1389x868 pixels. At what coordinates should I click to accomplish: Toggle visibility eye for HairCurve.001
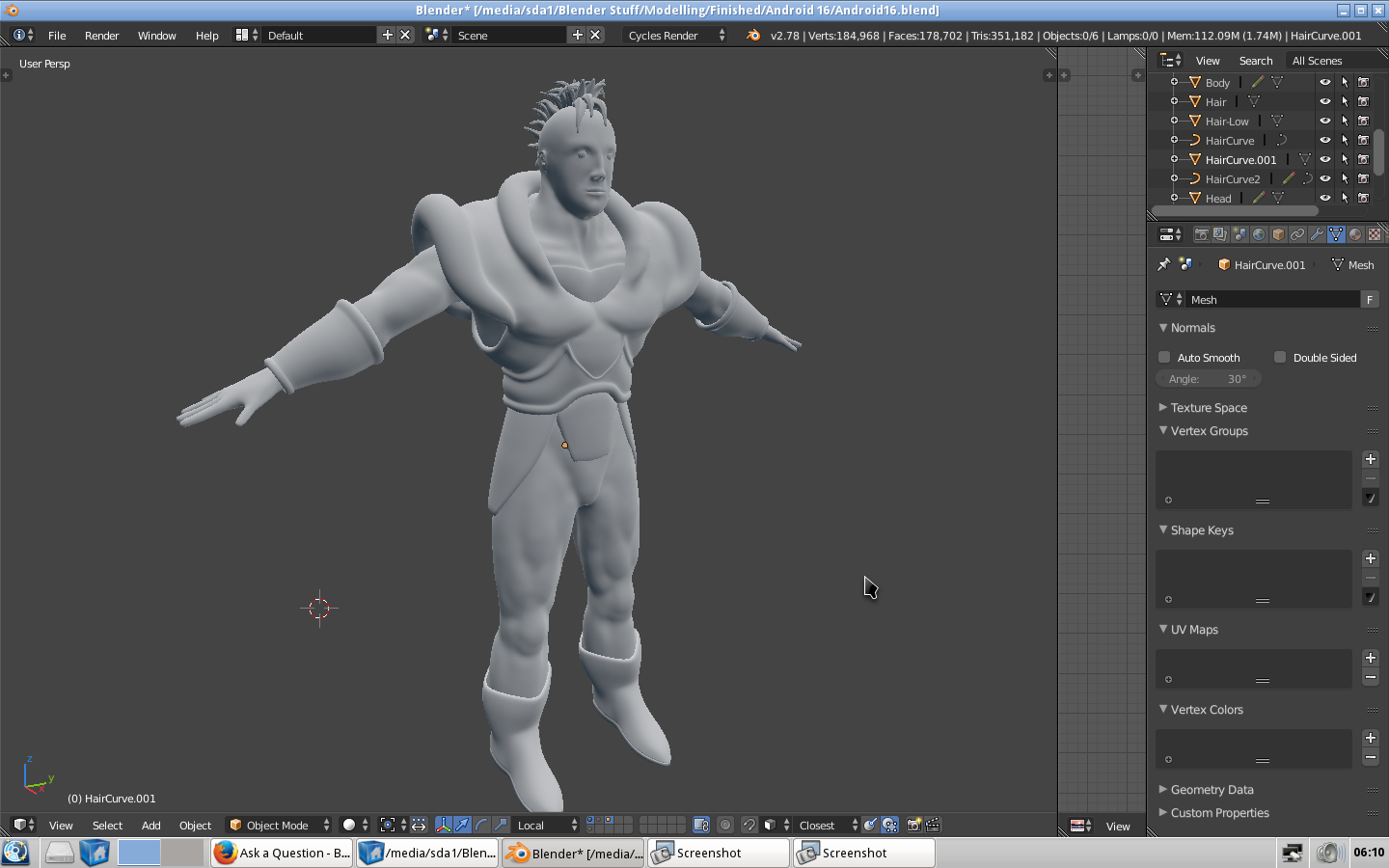[1325, 159]
